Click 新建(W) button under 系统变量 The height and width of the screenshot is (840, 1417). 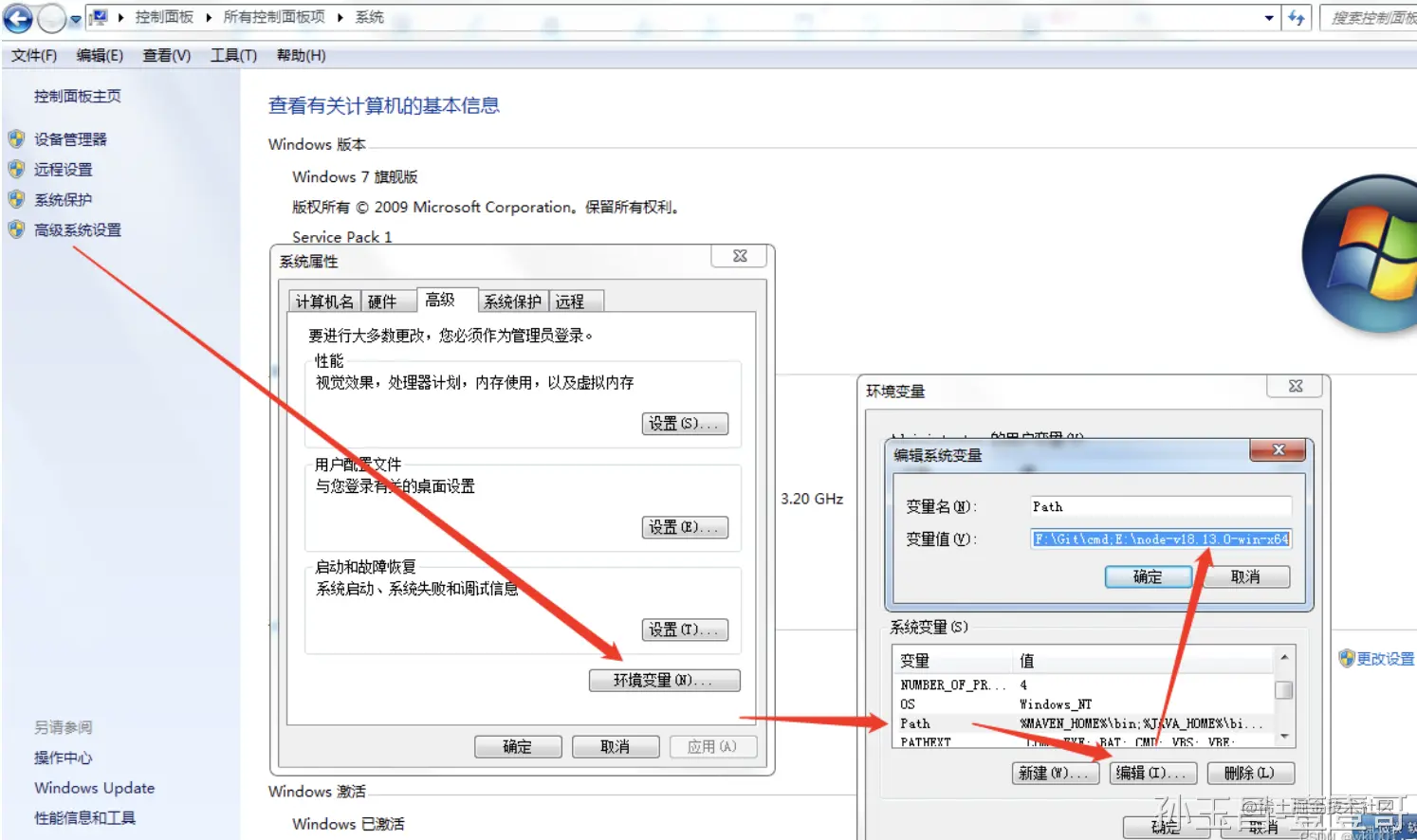[x=1056, y=774]
